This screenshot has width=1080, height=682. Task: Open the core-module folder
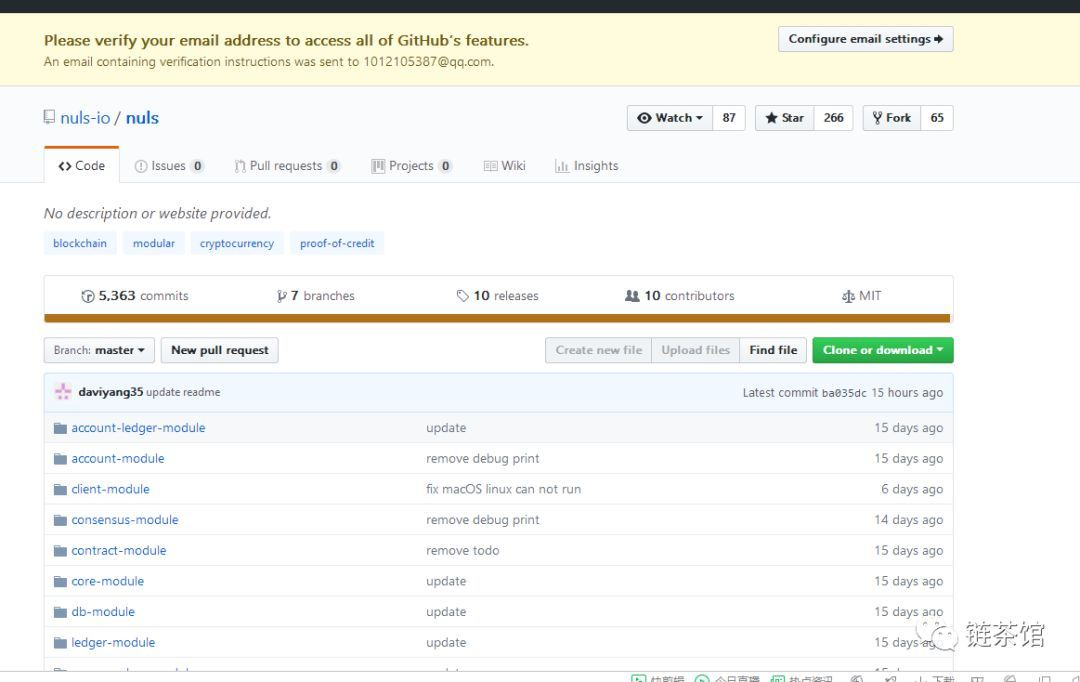click(108, 581)
